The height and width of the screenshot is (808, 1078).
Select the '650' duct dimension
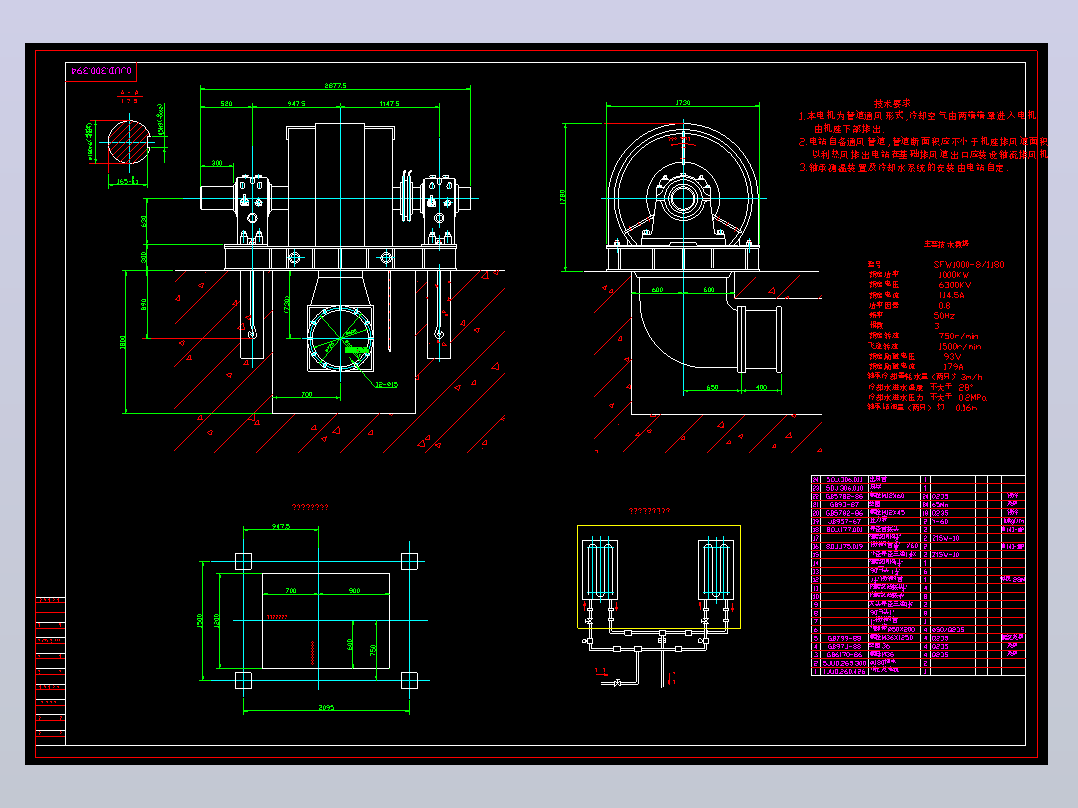tap(712, 388)
